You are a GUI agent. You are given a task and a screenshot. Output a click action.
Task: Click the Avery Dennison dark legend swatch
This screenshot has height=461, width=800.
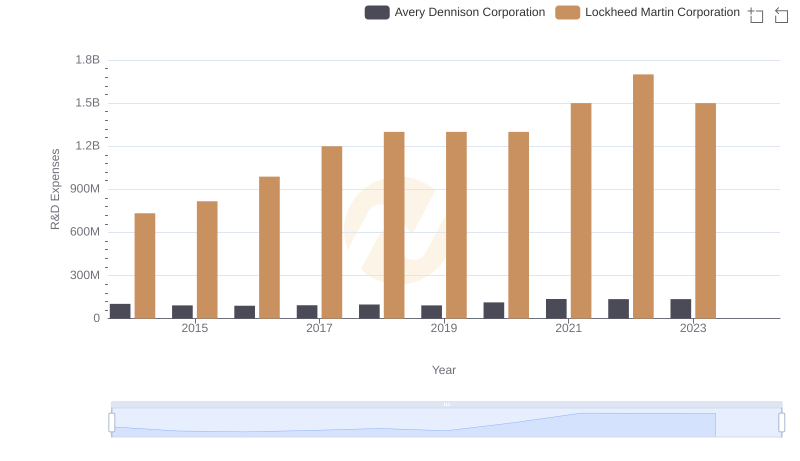click(377, 12)
